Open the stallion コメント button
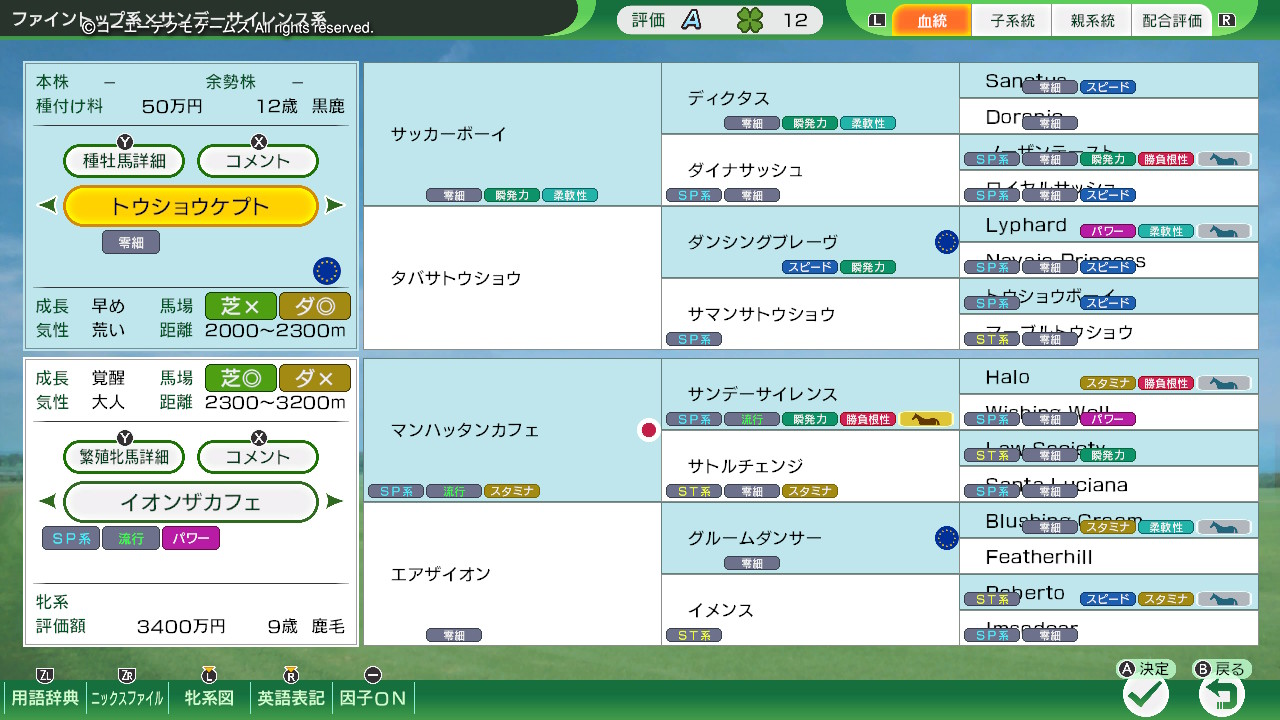This screenshot has width=1280, height=720. tap(258, 160)
